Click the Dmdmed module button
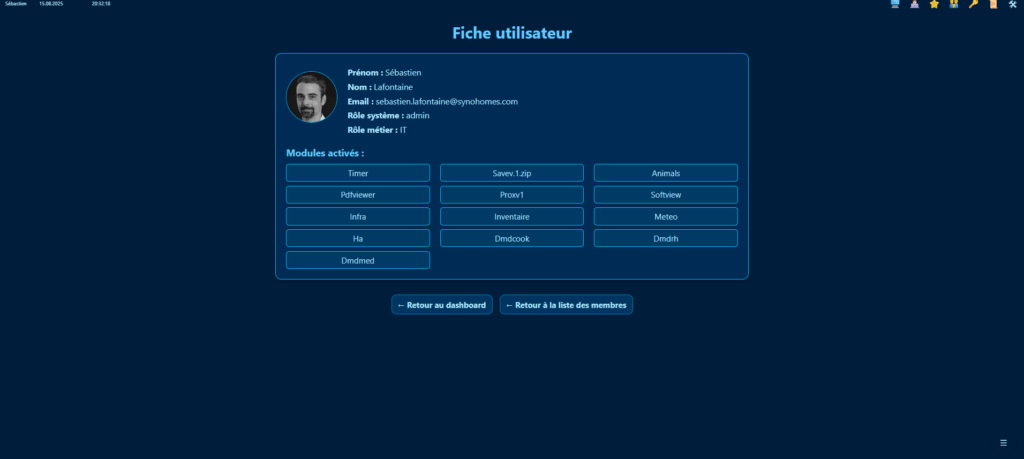The image size is (1024, 459). tap(358, 260)
